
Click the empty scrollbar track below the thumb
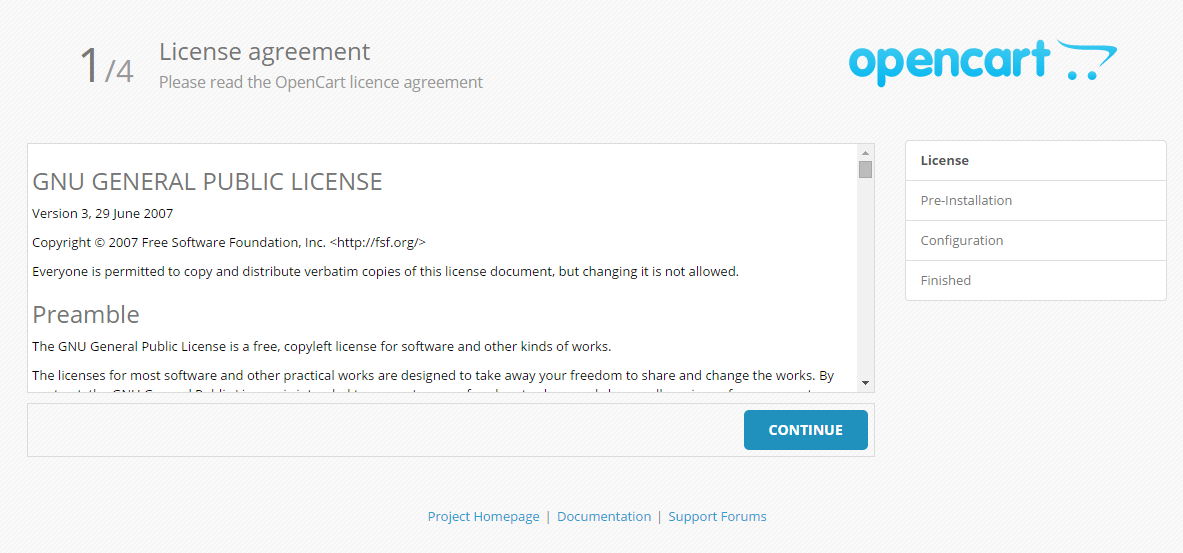click(x=865, y=280)
